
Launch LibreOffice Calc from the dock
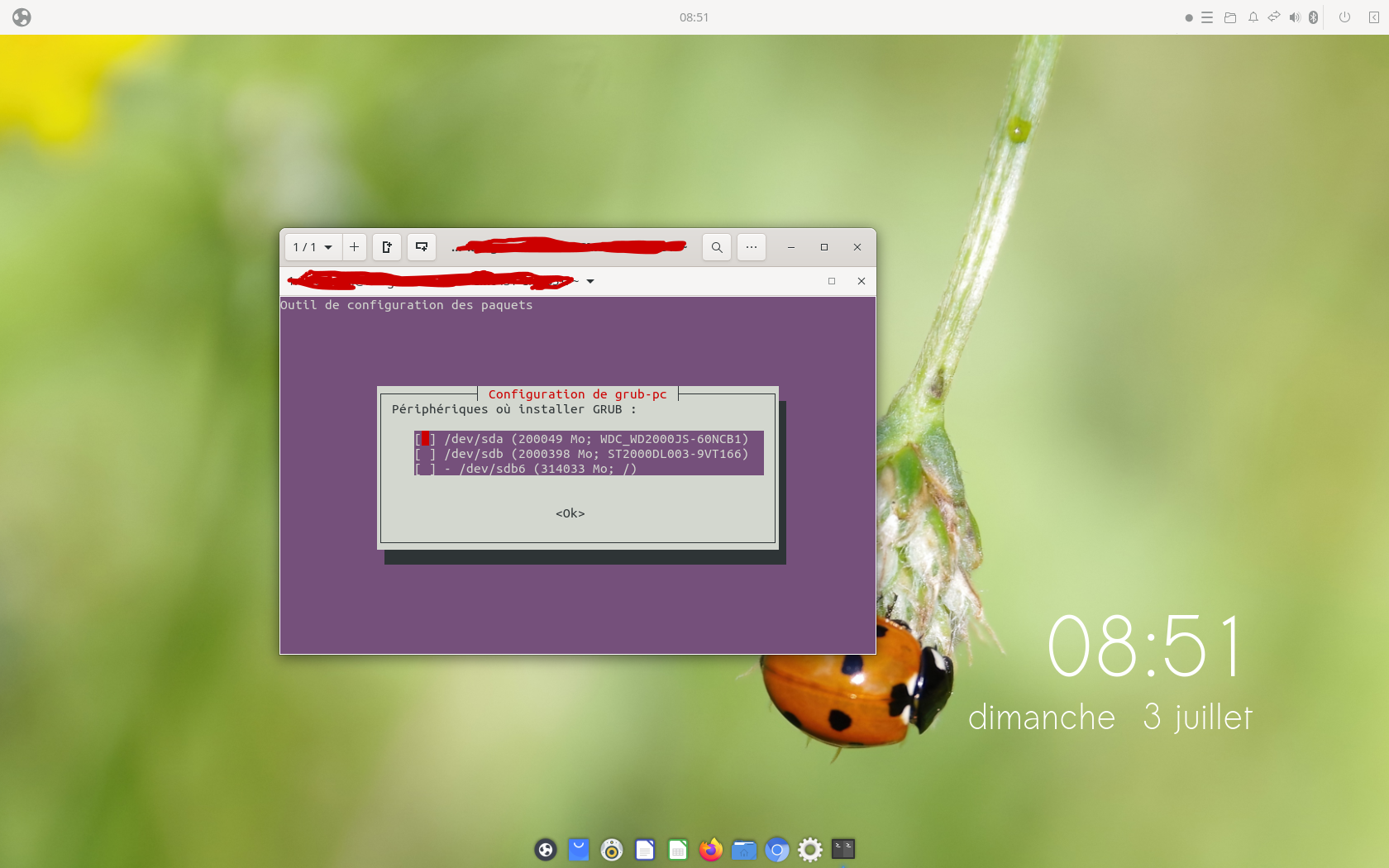[678, 849]
